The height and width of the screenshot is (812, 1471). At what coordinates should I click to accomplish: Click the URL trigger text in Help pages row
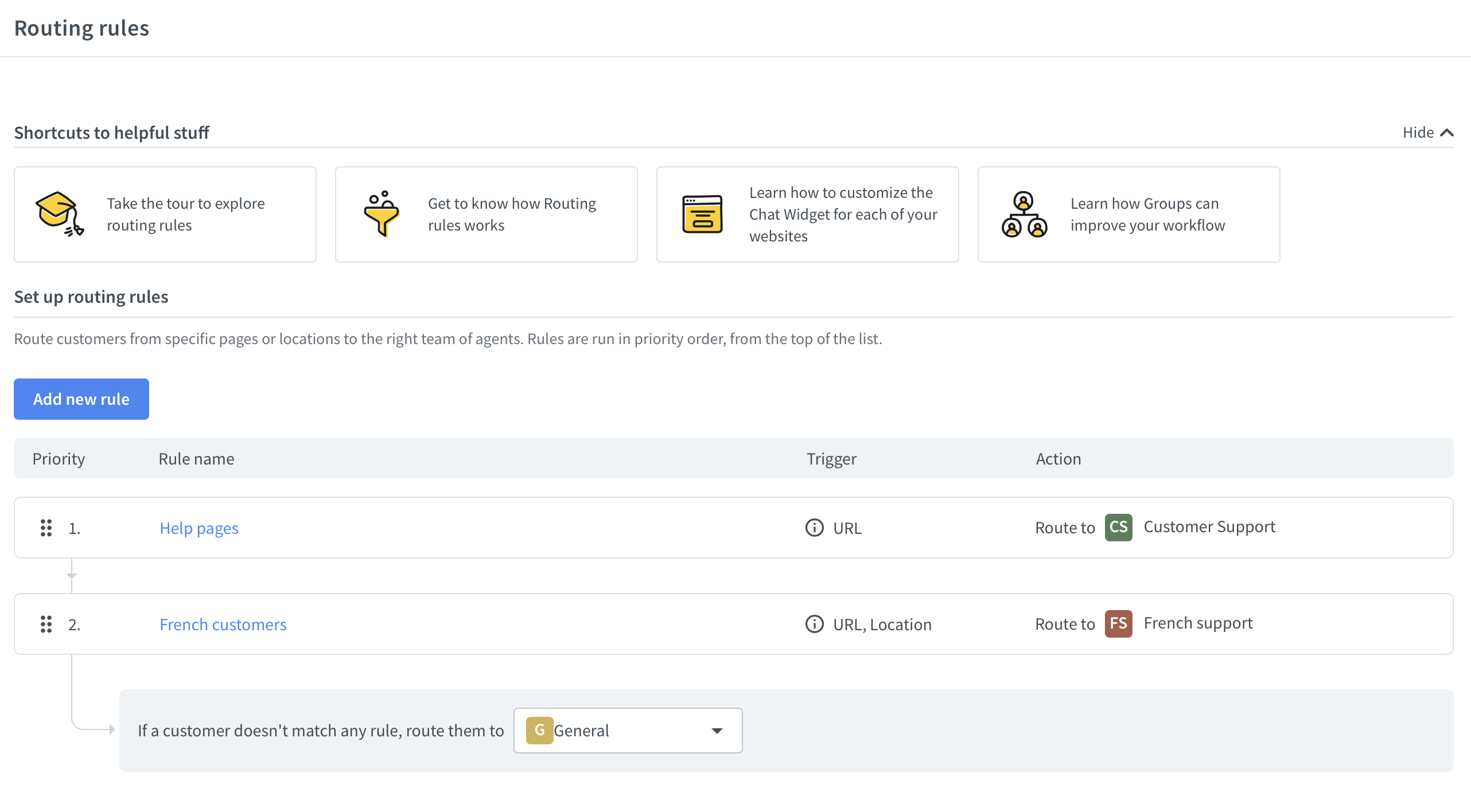[847, 528]
